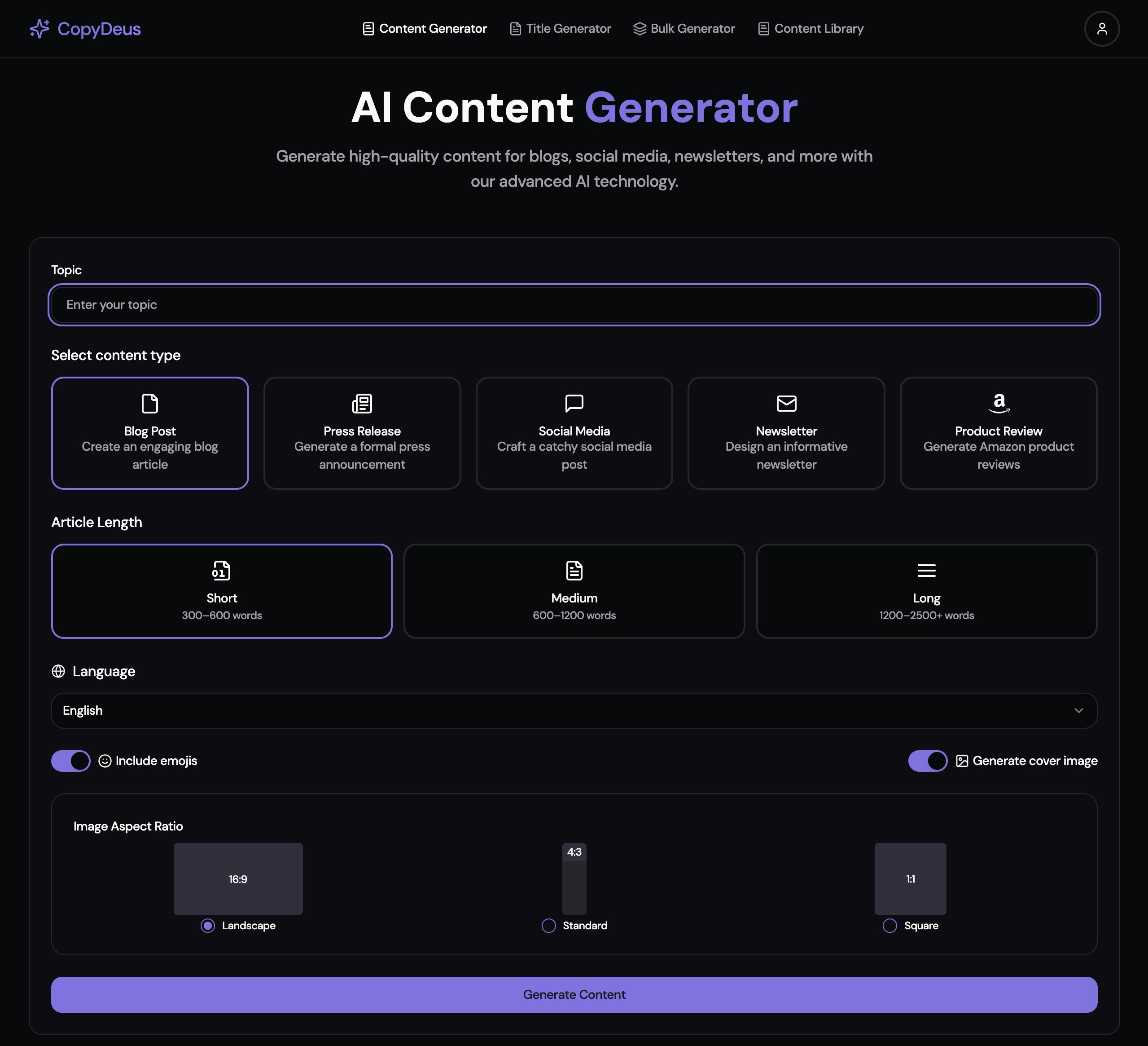Pick the Newsletter envelope card
This screenshot has width=1148, height=1046.
click(786, 432)
